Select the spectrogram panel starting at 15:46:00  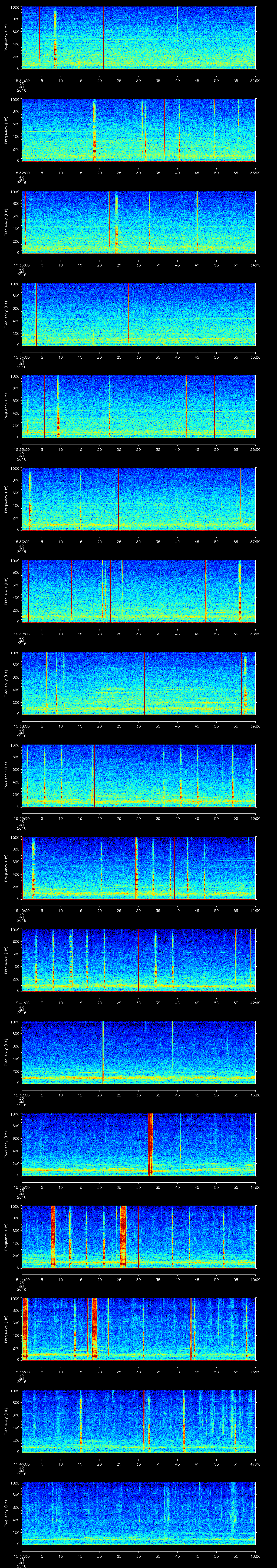click(139, 1421)
